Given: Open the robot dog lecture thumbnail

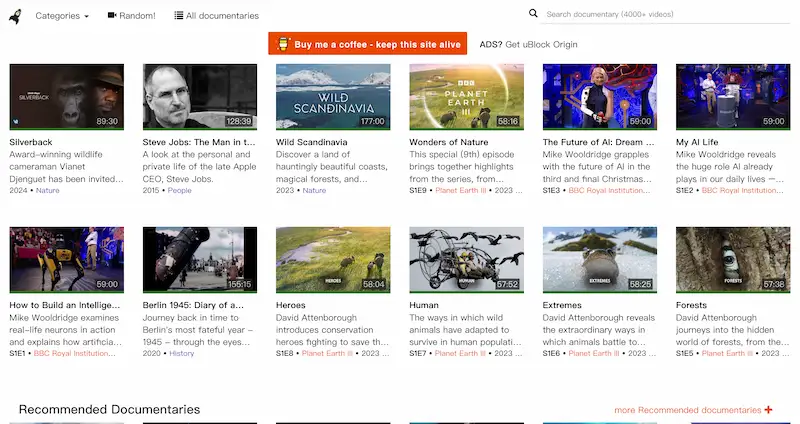Looking at the screenshot, I should [66, 260].
